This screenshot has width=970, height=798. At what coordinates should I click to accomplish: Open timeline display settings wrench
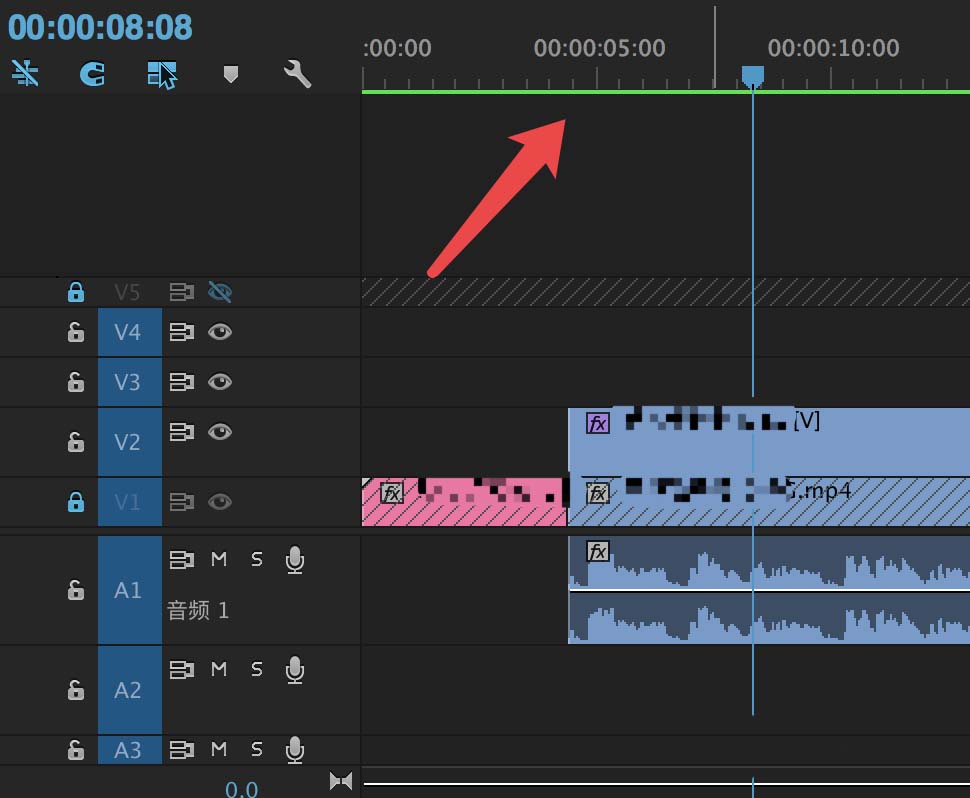(298, 74)
